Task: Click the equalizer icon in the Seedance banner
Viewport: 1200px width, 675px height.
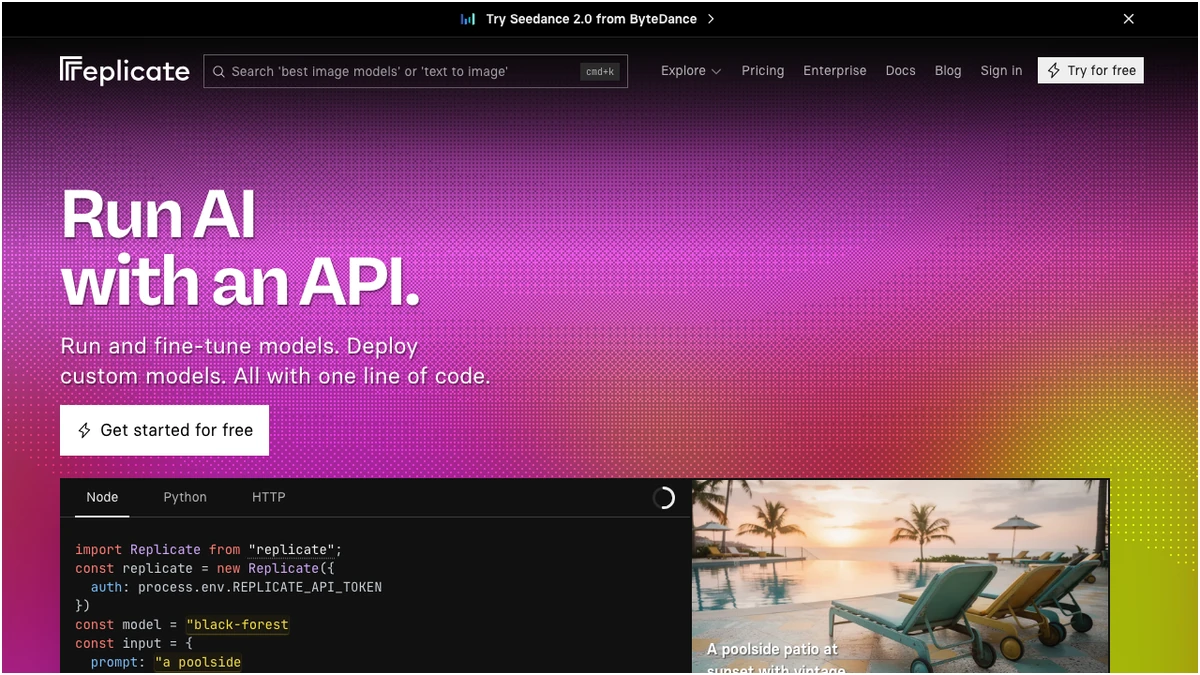Action: 468,19
